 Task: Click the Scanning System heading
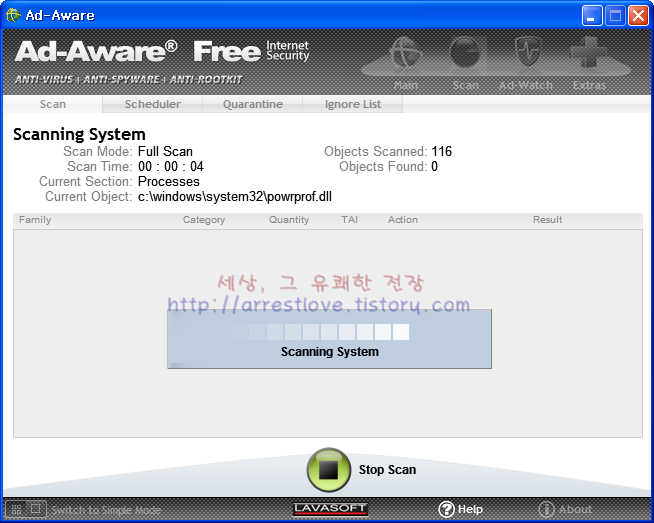pyautogui.click(x=79, y=134)
